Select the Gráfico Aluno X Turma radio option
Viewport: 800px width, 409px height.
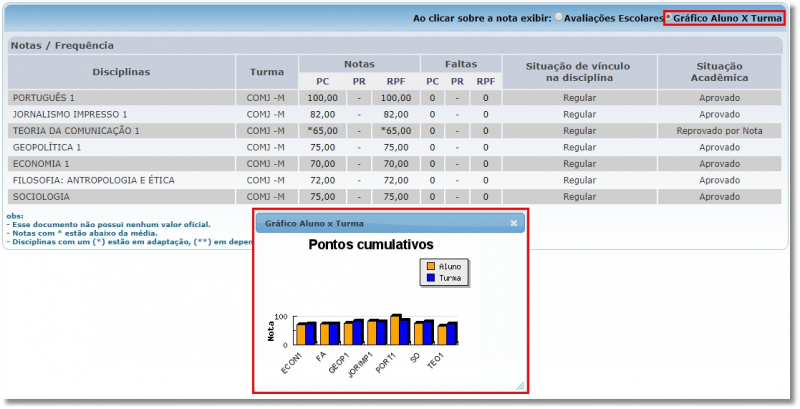[x=669, y=18]
